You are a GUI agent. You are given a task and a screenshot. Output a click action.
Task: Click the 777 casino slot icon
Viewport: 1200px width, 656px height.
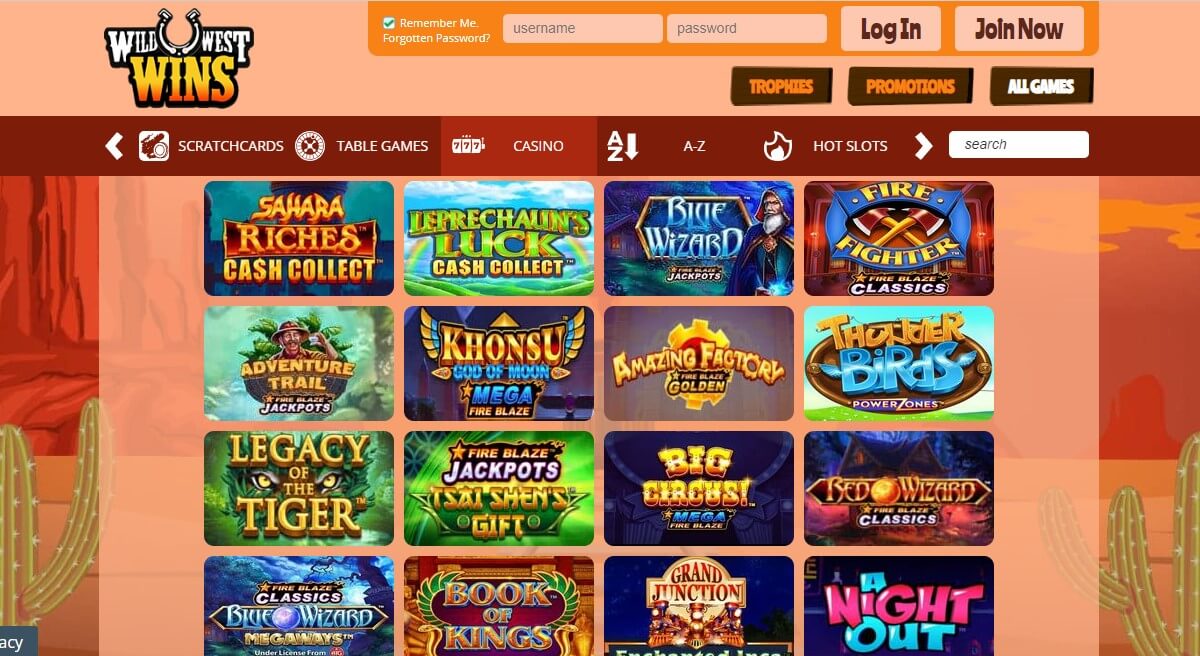(468, 146)
